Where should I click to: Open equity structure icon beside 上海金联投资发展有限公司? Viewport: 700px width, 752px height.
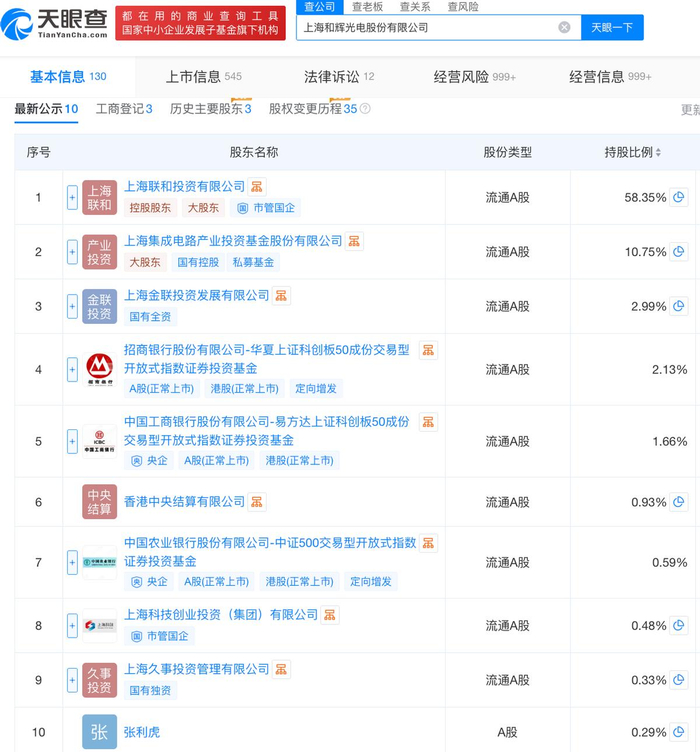282,296
